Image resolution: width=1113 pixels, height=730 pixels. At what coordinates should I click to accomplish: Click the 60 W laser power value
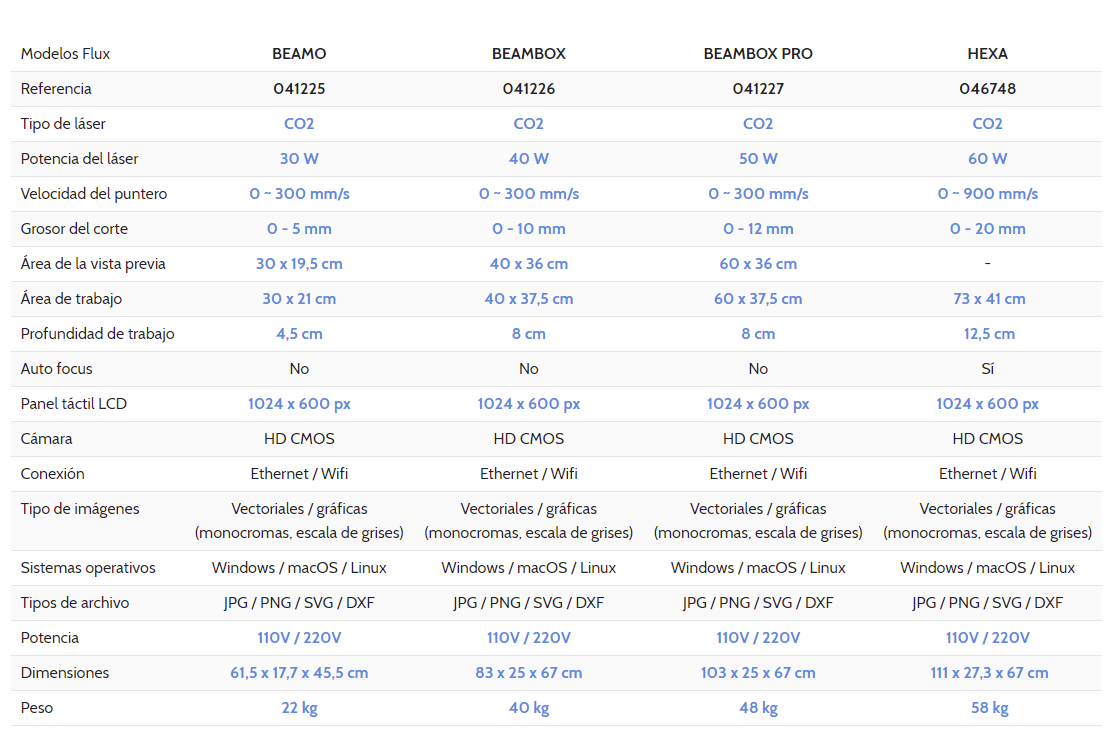pos(987,159)
